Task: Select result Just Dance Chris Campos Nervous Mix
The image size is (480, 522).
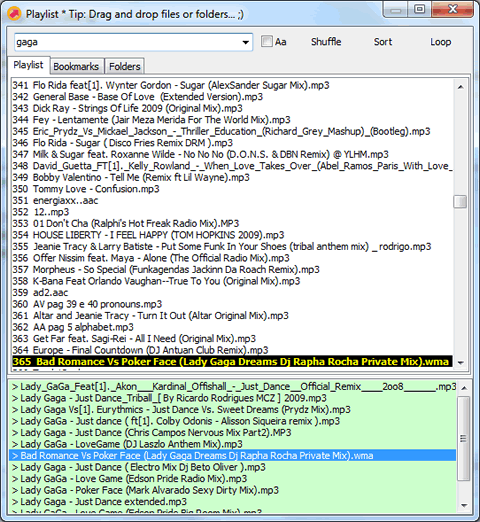Action: click(233, 433)
